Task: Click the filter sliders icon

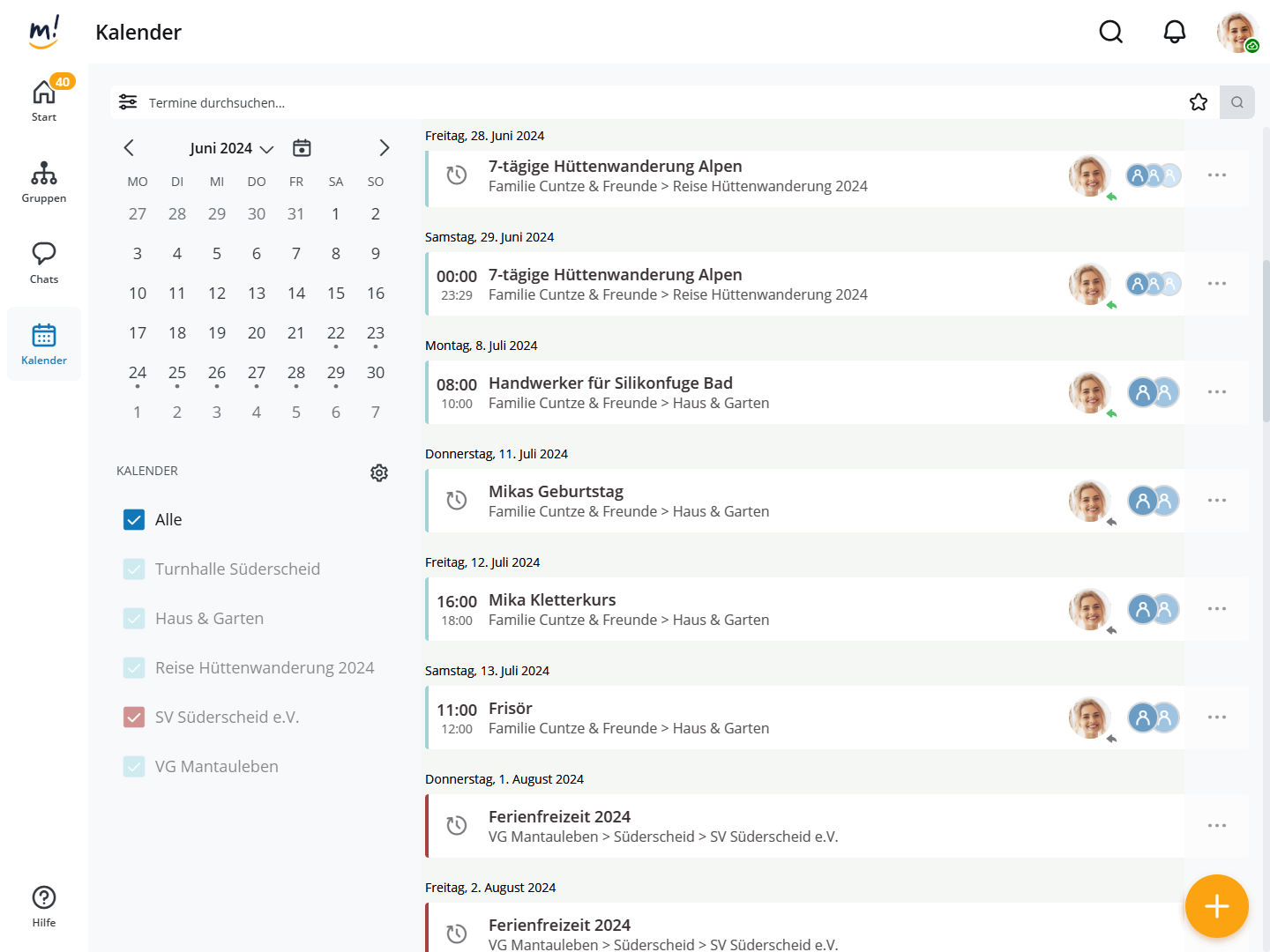Action: coord(128,102)
